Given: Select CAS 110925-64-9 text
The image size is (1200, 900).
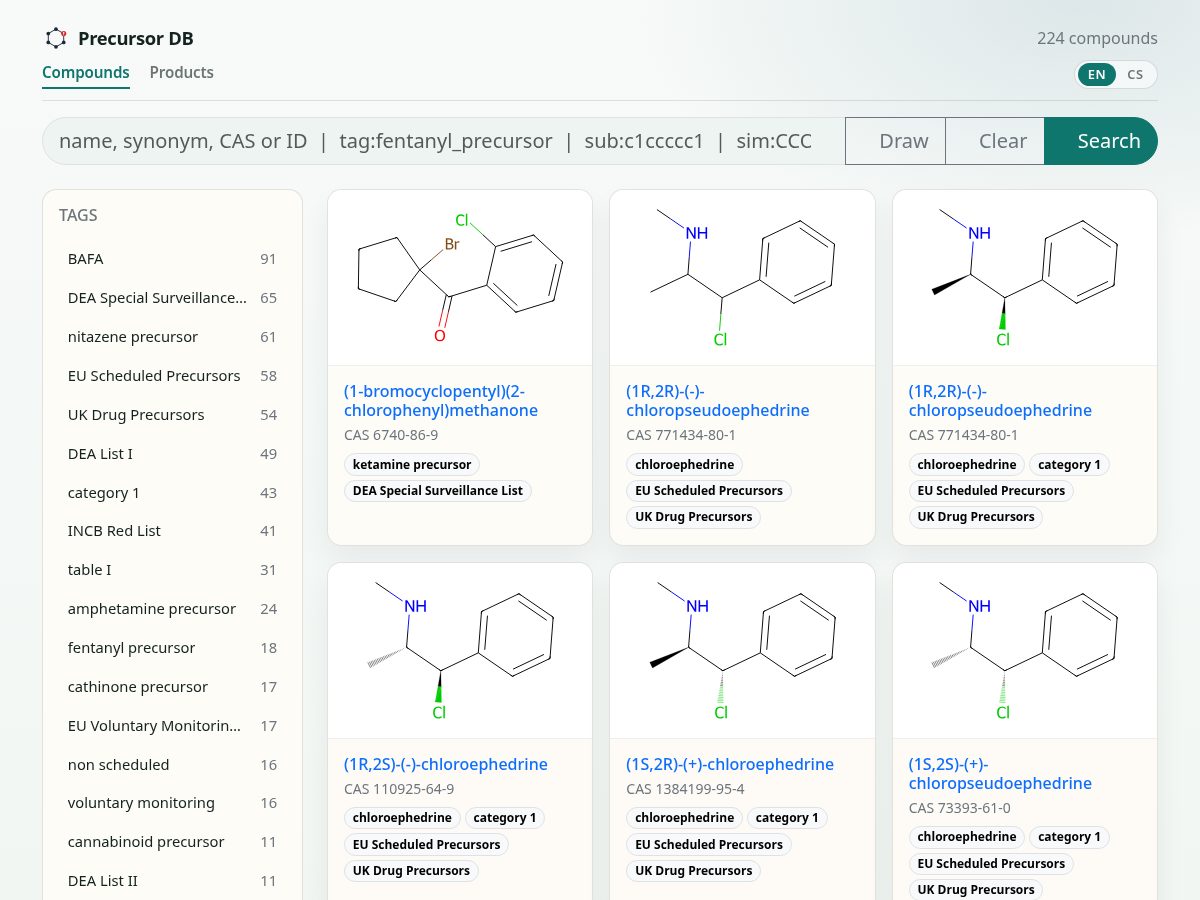Looking at the screenshot, I should [399, 789].
